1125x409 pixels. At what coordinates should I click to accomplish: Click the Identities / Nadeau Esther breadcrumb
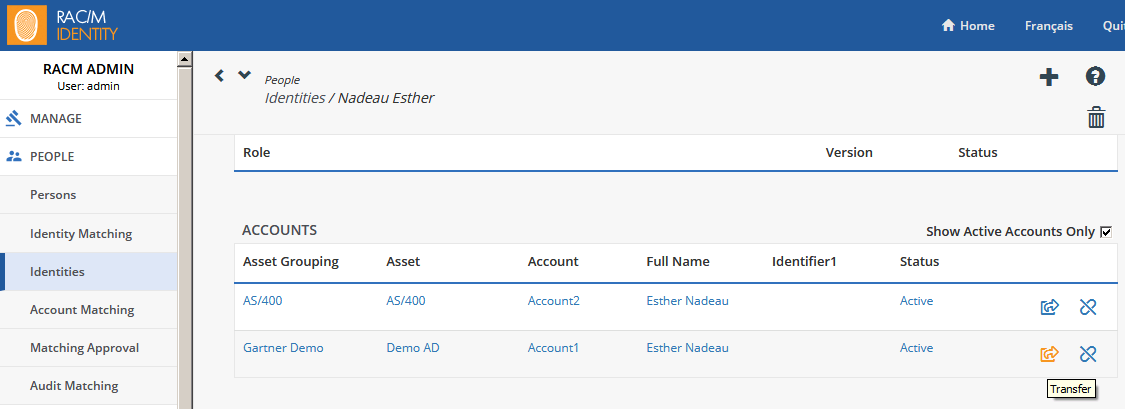[349, 98]
